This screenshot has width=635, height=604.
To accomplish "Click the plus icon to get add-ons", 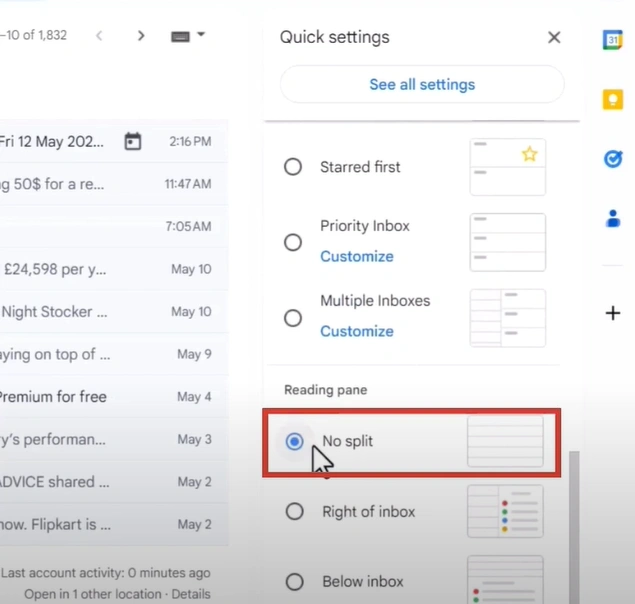I will pos(613,313).
